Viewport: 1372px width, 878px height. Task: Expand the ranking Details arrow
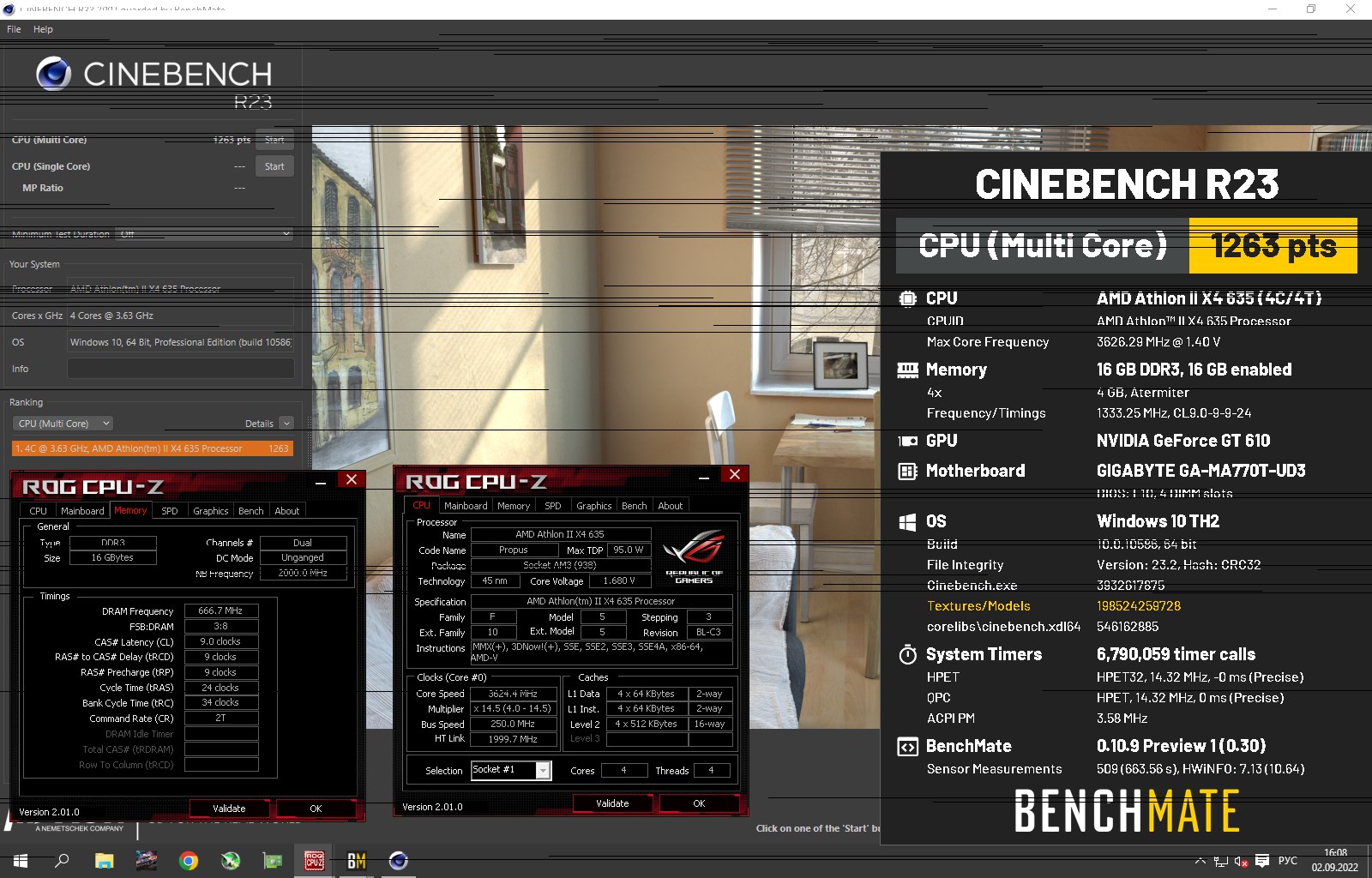click(286, 424)
